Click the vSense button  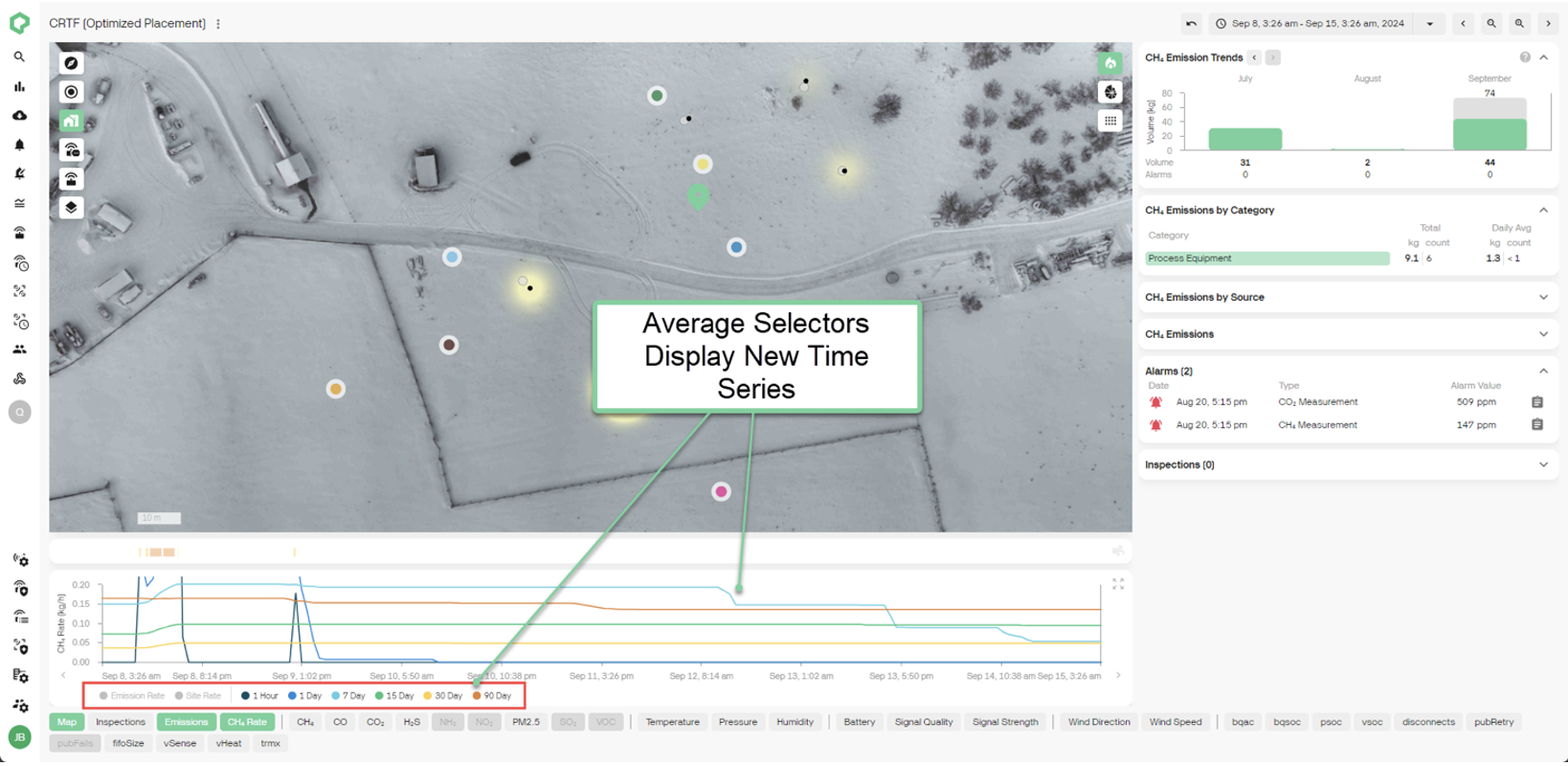[x=179, y=743]
